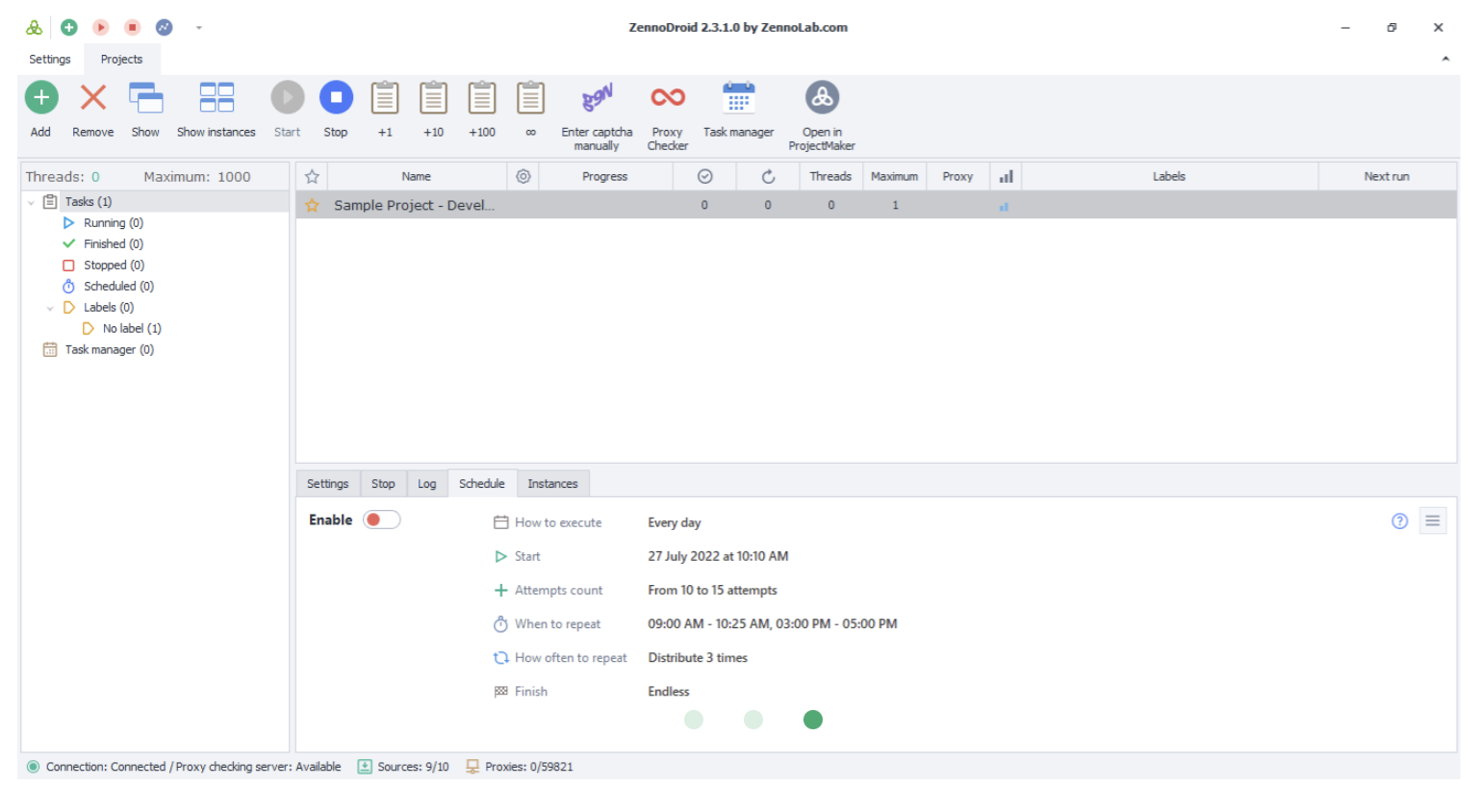The image size is (1478, 812).
Task: Click the gear settings column header
Action: tap(523, 177)
